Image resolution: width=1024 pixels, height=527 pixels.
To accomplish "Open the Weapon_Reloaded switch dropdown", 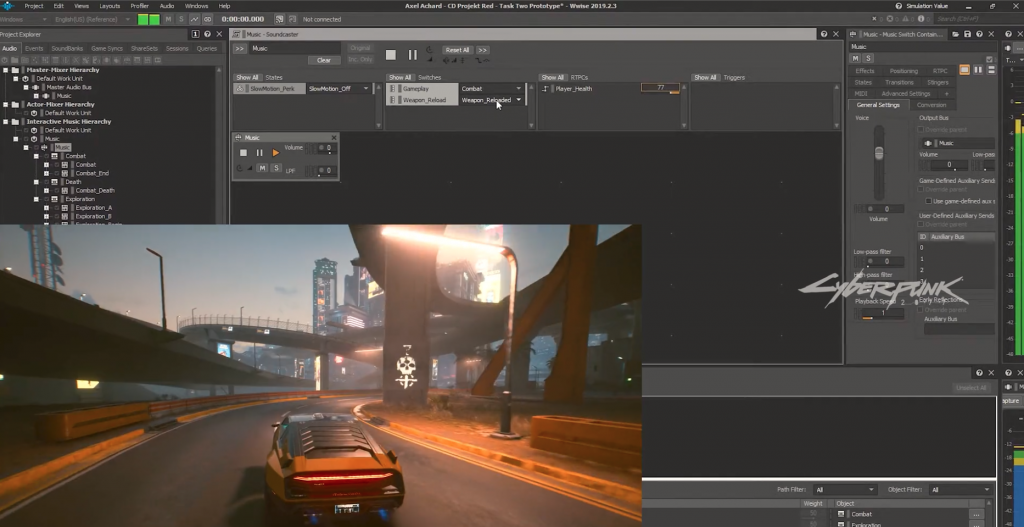I will click(492, 100).
